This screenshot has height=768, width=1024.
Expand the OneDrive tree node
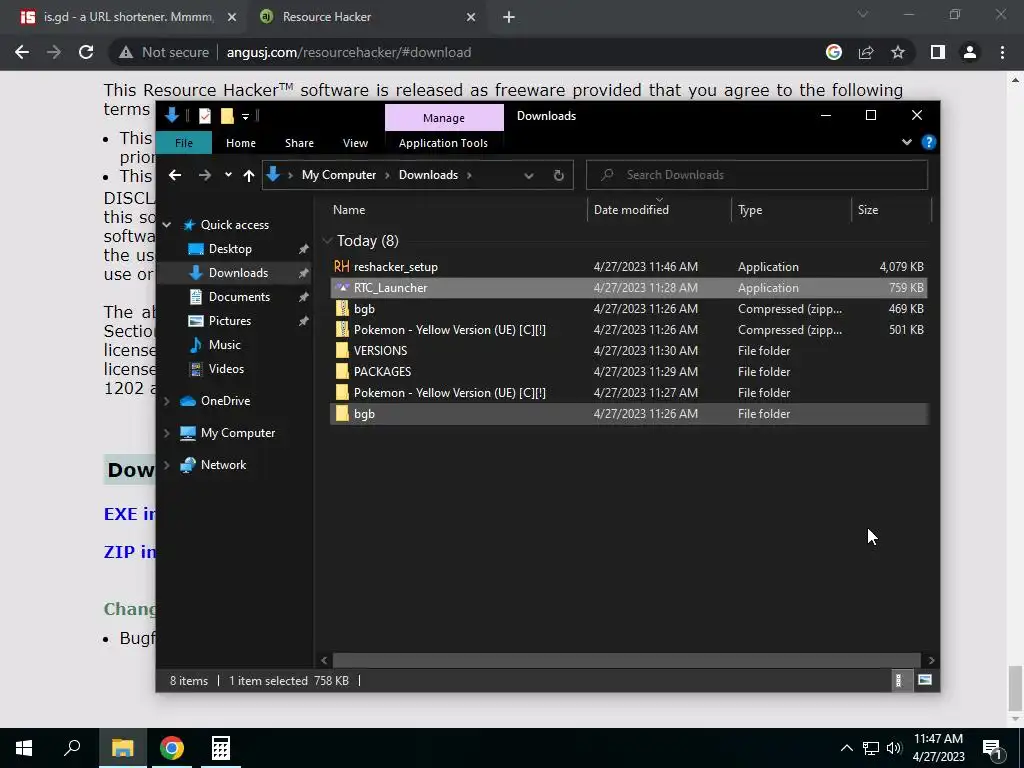point(167,401)
